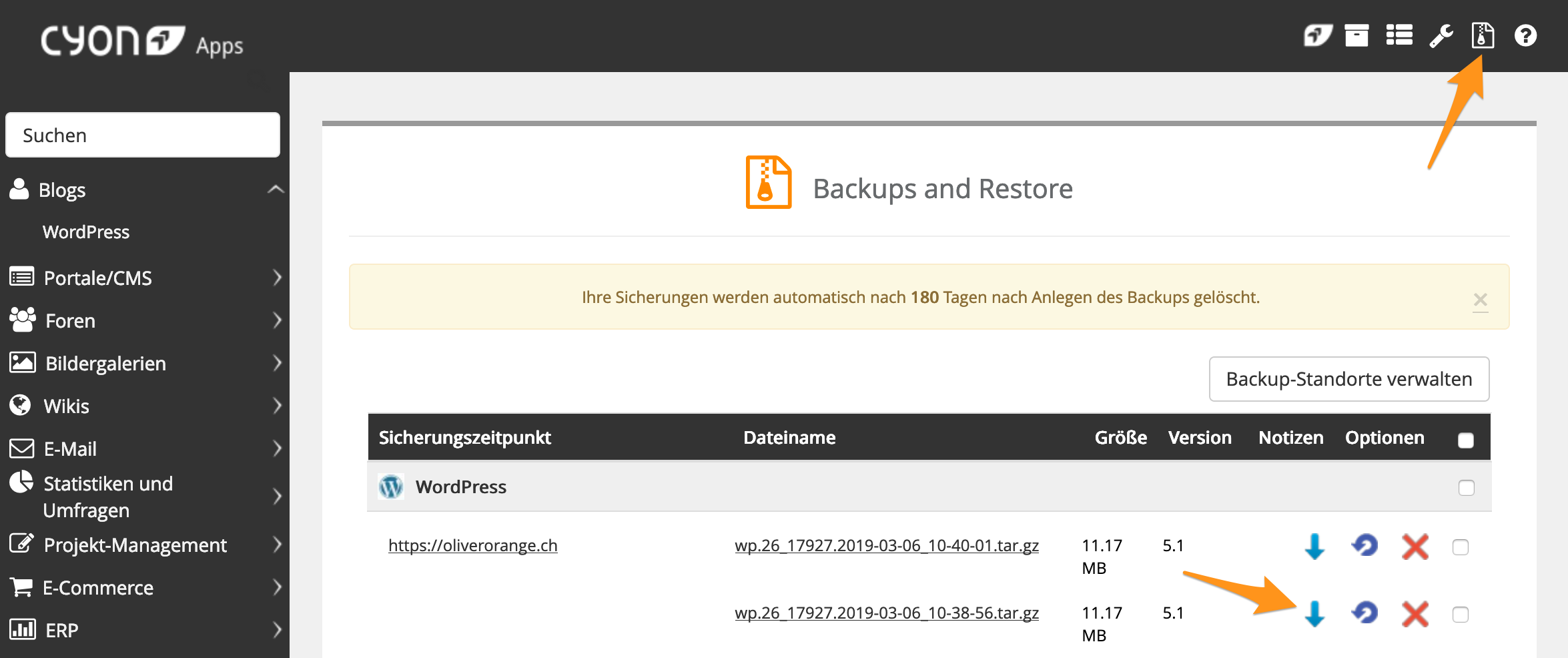Open the cyon home icon in top bar
The width and height of the screenshot is (1568, 658).
(1318, 35)
